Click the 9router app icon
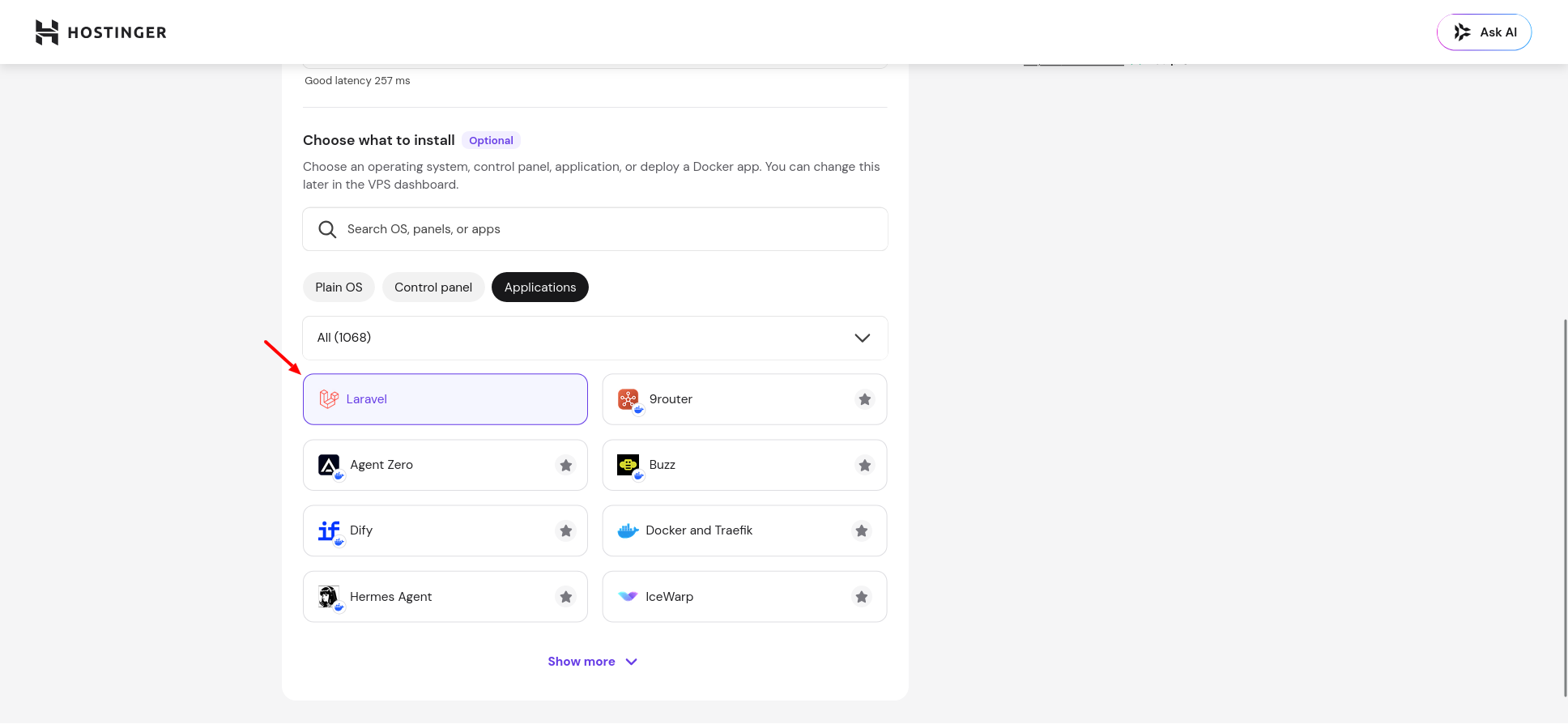This screenshot has height=724, width=1568. pyautogui.click(x=628, y=399)
